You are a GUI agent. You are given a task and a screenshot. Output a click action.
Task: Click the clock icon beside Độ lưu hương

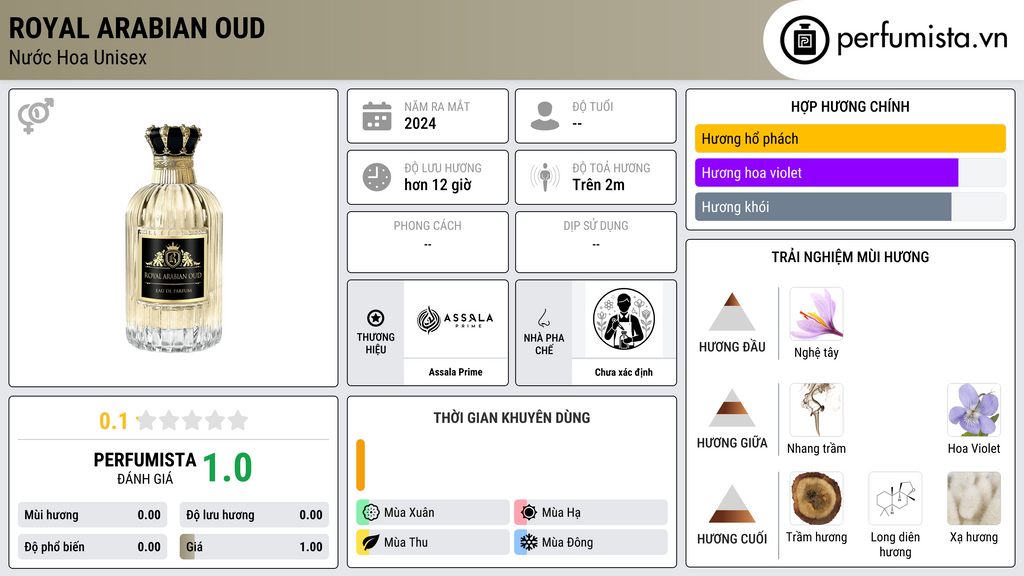(377, 177)
